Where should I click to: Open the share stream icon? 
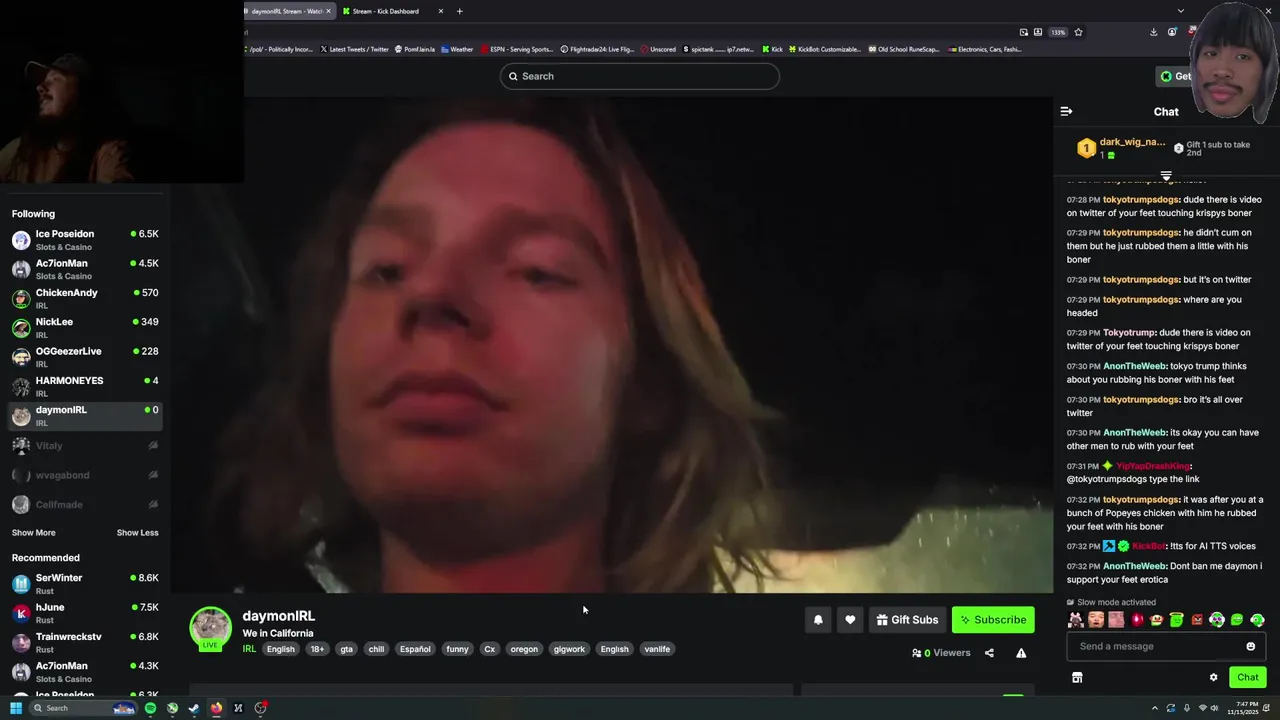click(989, 653)
